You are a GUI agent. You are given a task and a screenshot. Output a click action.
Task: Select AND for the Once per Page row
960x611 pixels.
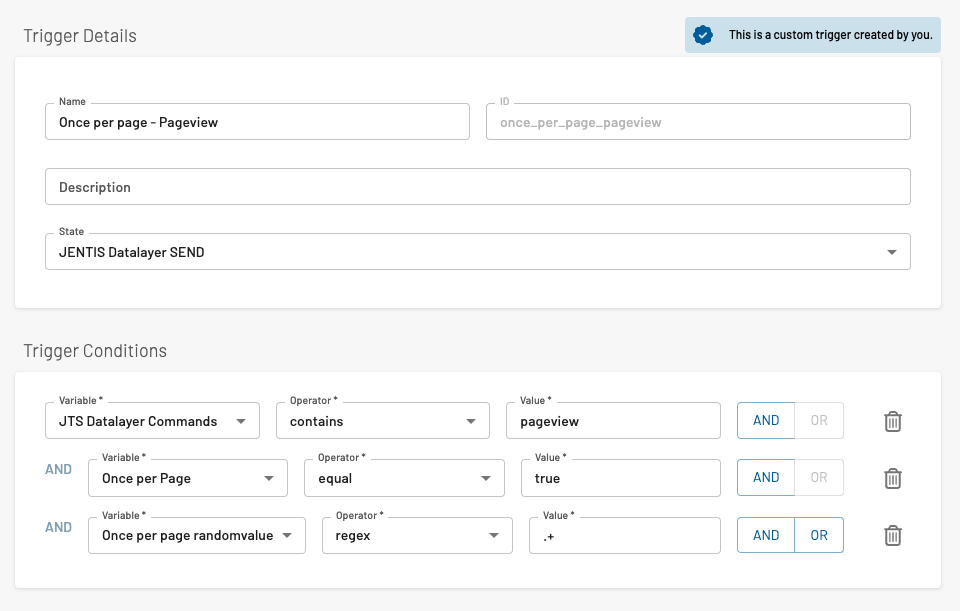[x=766, y=478]
